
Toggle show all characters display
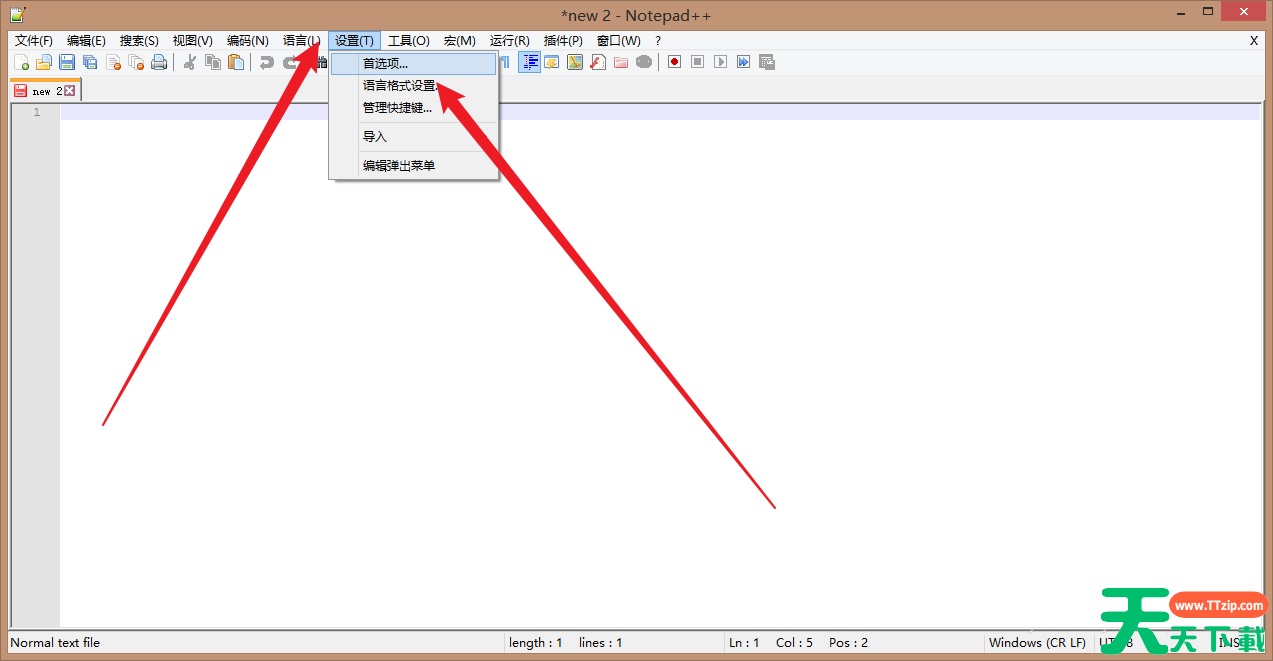click(x=506, y=61)
